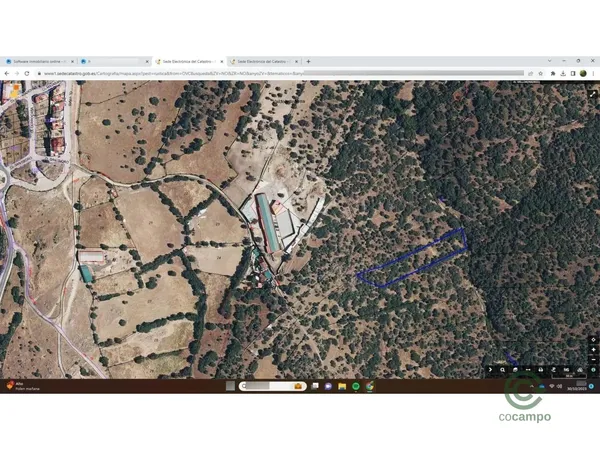Open the Chrome profile avatar

coord(583,73)
